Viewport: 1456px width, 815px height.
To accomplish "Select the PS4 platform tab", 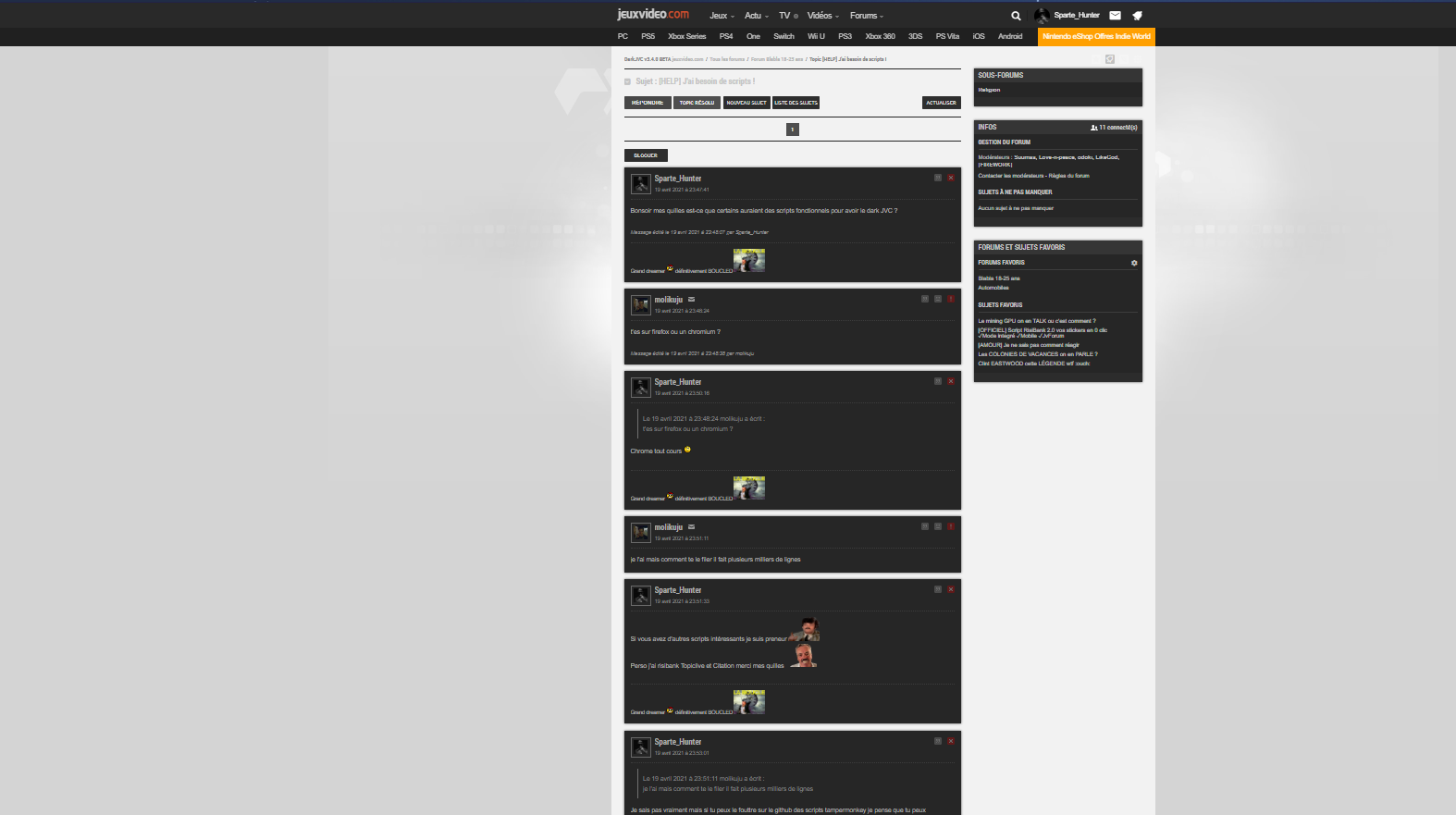I will point(726,37).
